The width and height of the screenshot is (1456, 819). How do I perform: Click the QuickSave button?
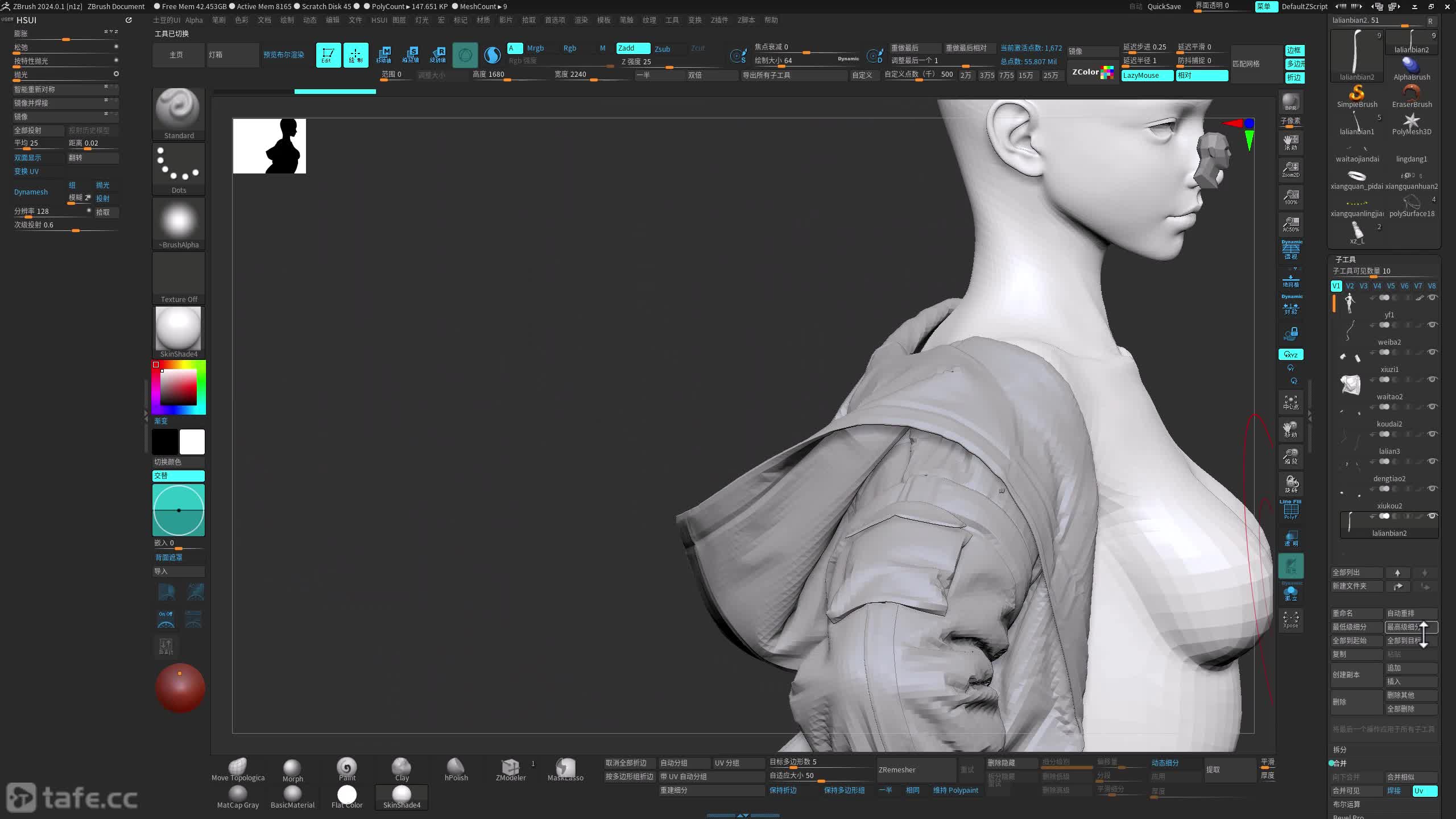pos(1164,6)
